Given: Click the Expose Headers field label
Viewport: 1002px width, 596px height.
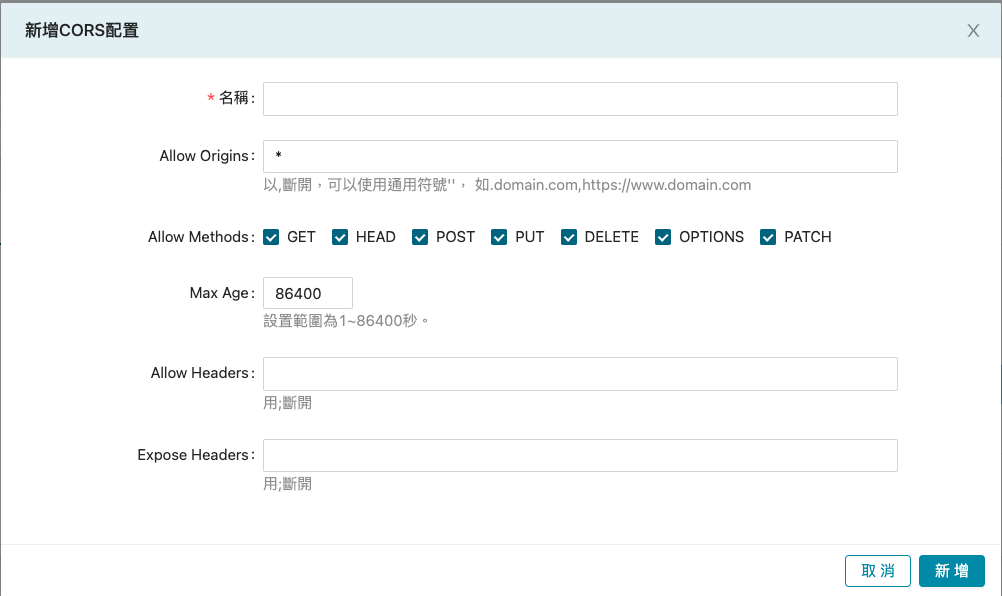Looking at the screenshot, I should tap(194, 455).
